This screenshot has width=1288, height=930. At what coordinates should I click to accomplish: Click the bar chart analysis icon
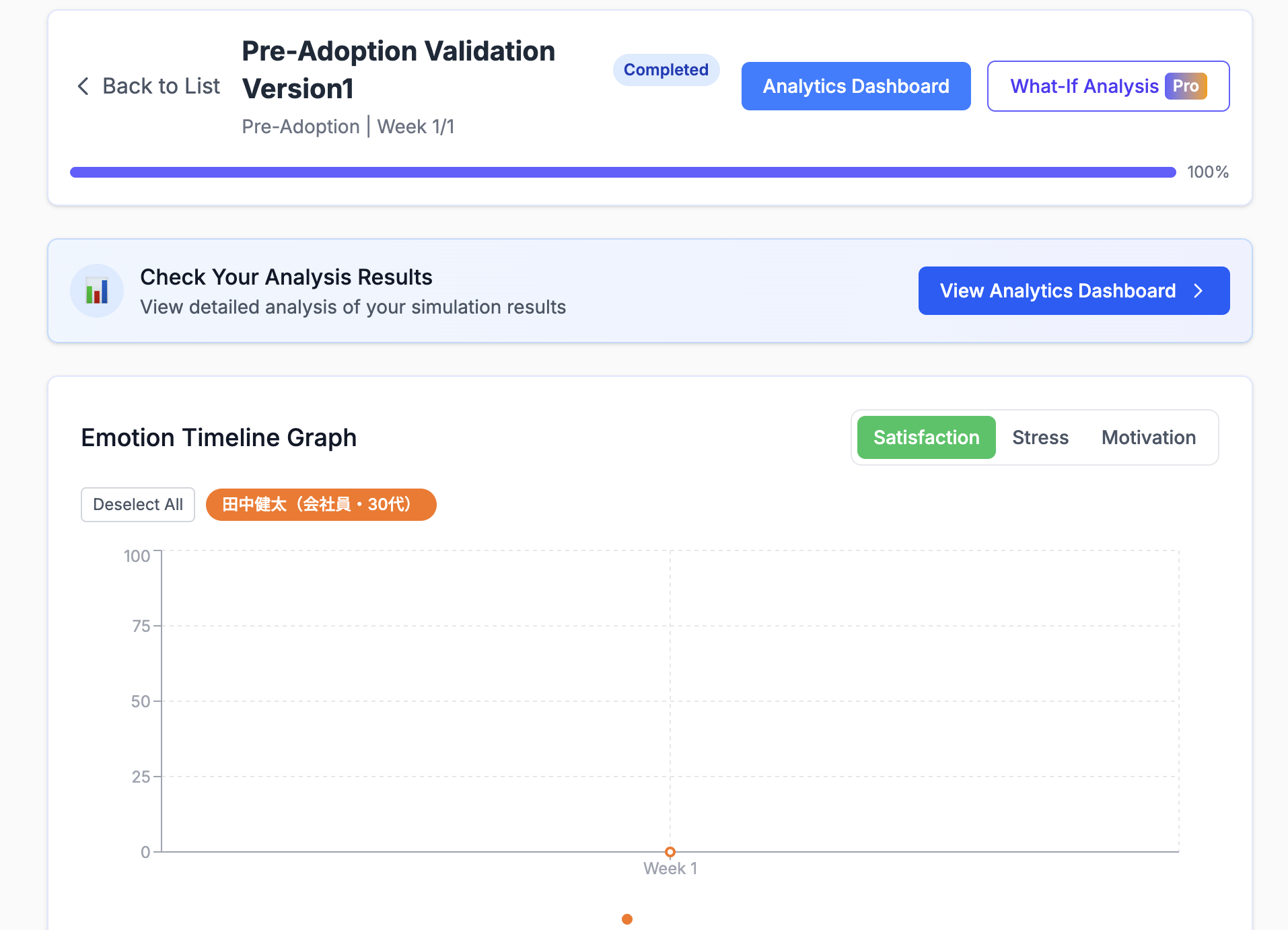97,291
